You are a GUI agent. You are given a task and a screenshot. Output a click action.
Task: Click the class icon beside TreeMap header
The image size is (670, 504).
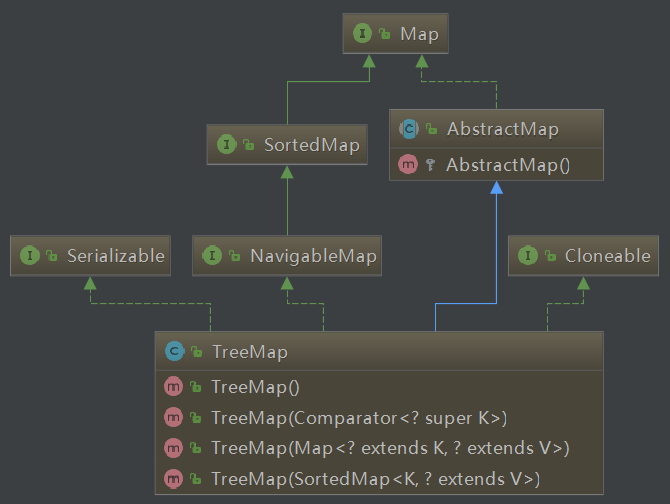pyautogui.click(x=174, y=351)
